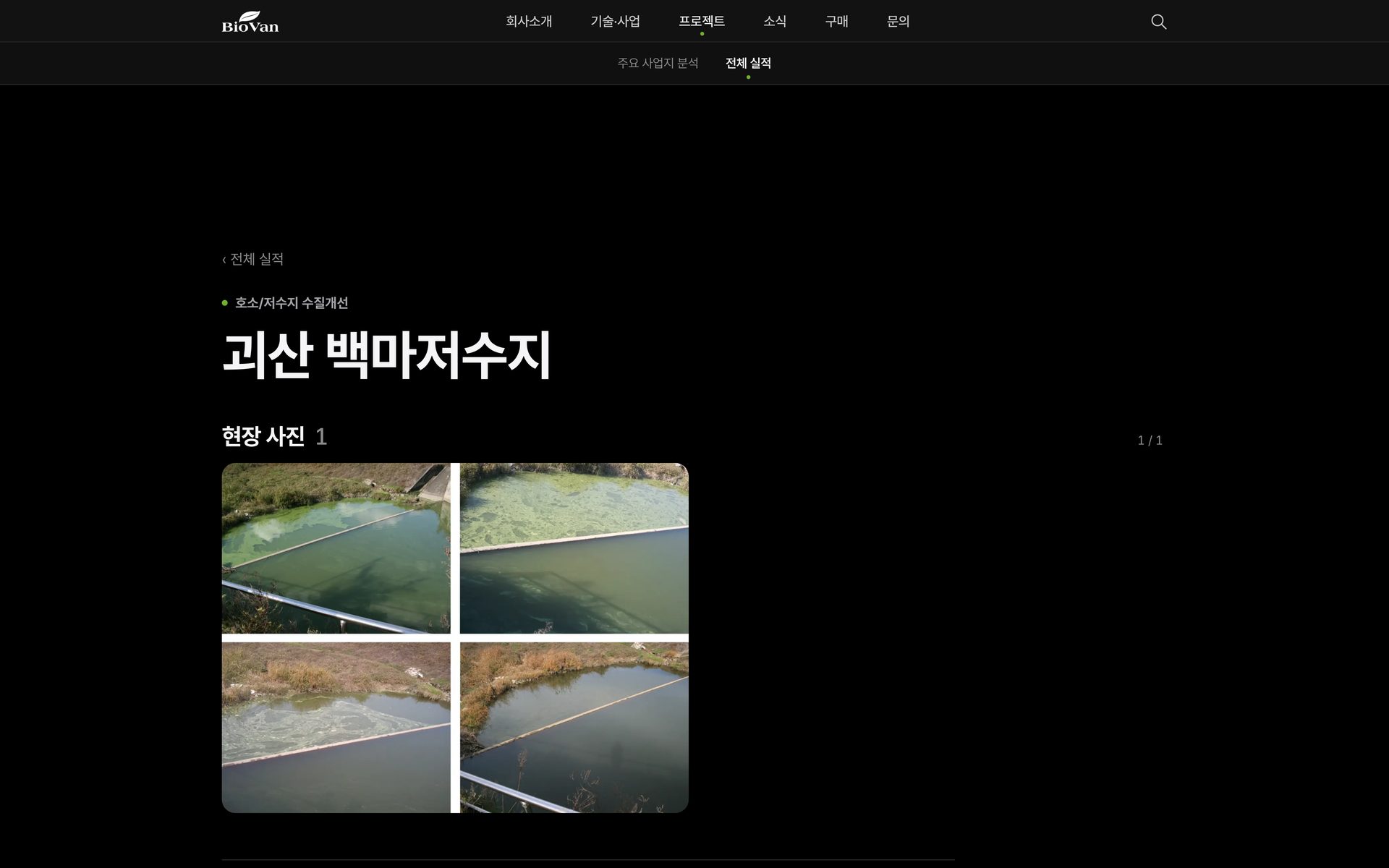Image resolution: width=1389 pixels, height=868 pixels.
Task: Open the reservoir site photo collage
Action: [455, 638]
